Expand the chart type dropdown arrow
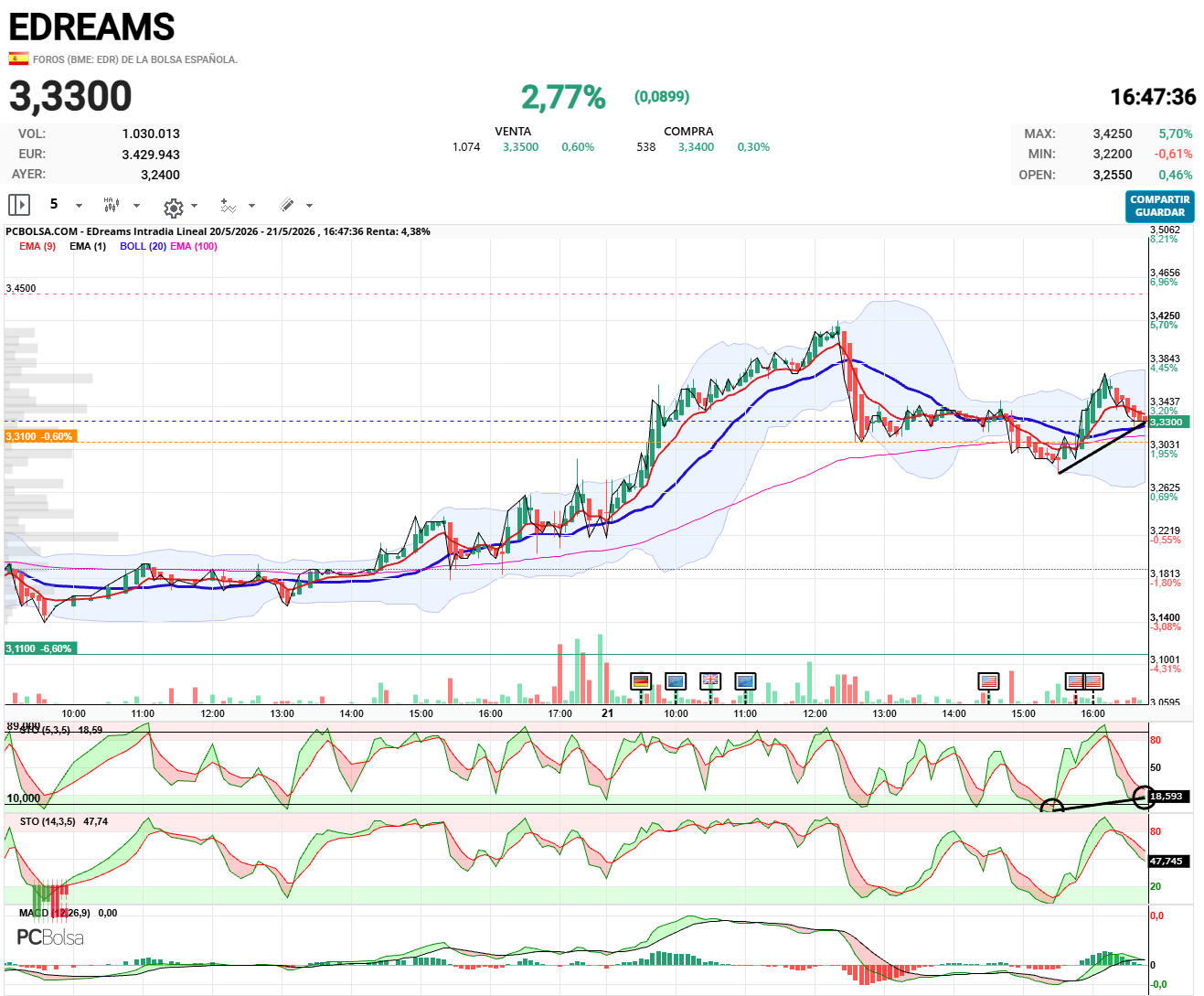 [x=137, y=206]
